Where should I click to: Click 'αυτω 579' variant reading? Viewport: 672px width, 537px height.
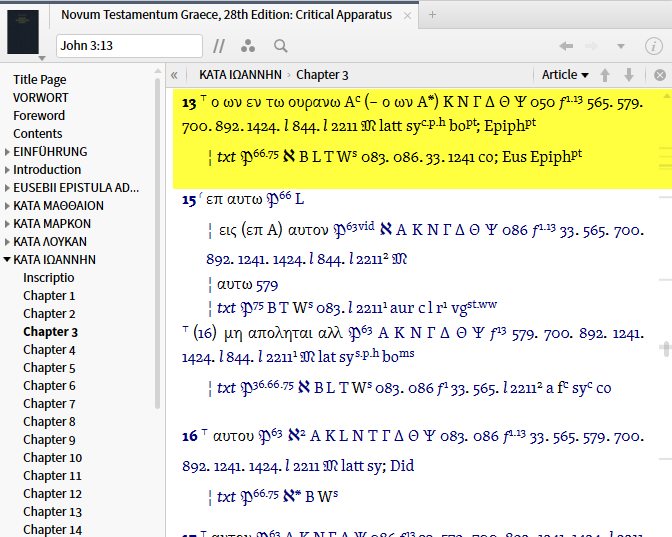coord(247,285)
